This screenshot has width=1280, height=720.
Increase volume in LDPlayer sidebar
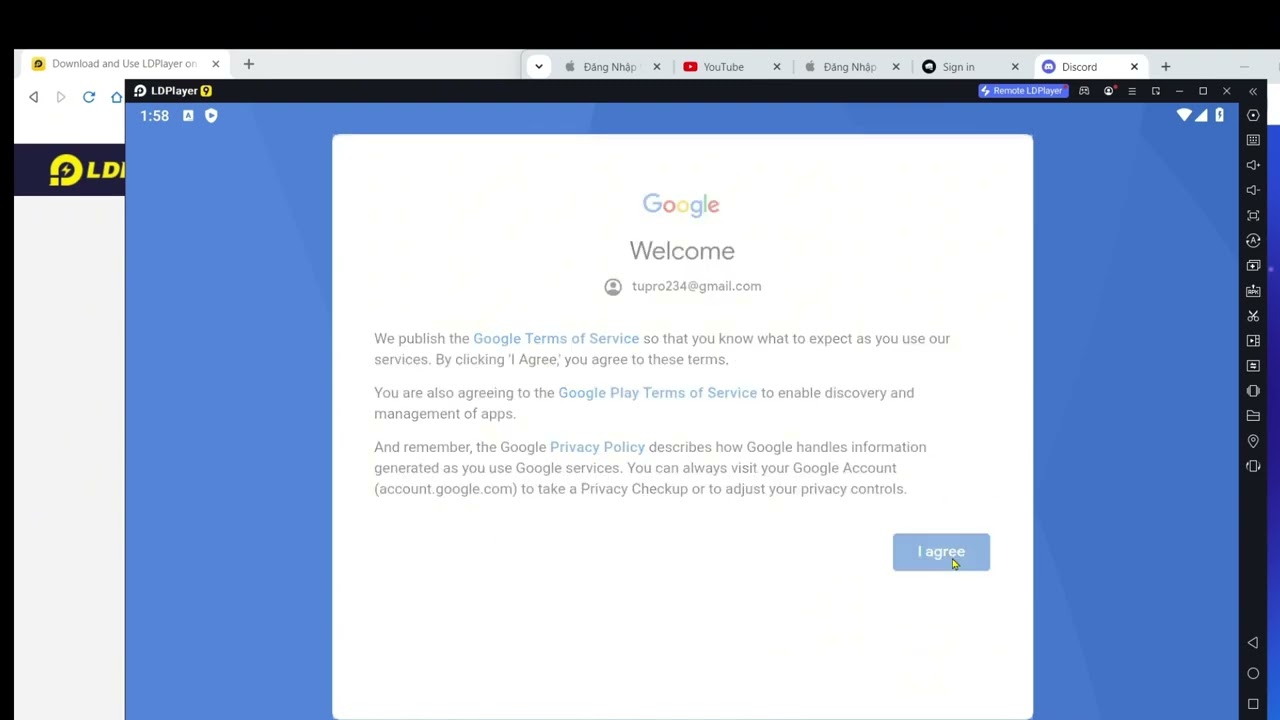[x=1253, y=165]
